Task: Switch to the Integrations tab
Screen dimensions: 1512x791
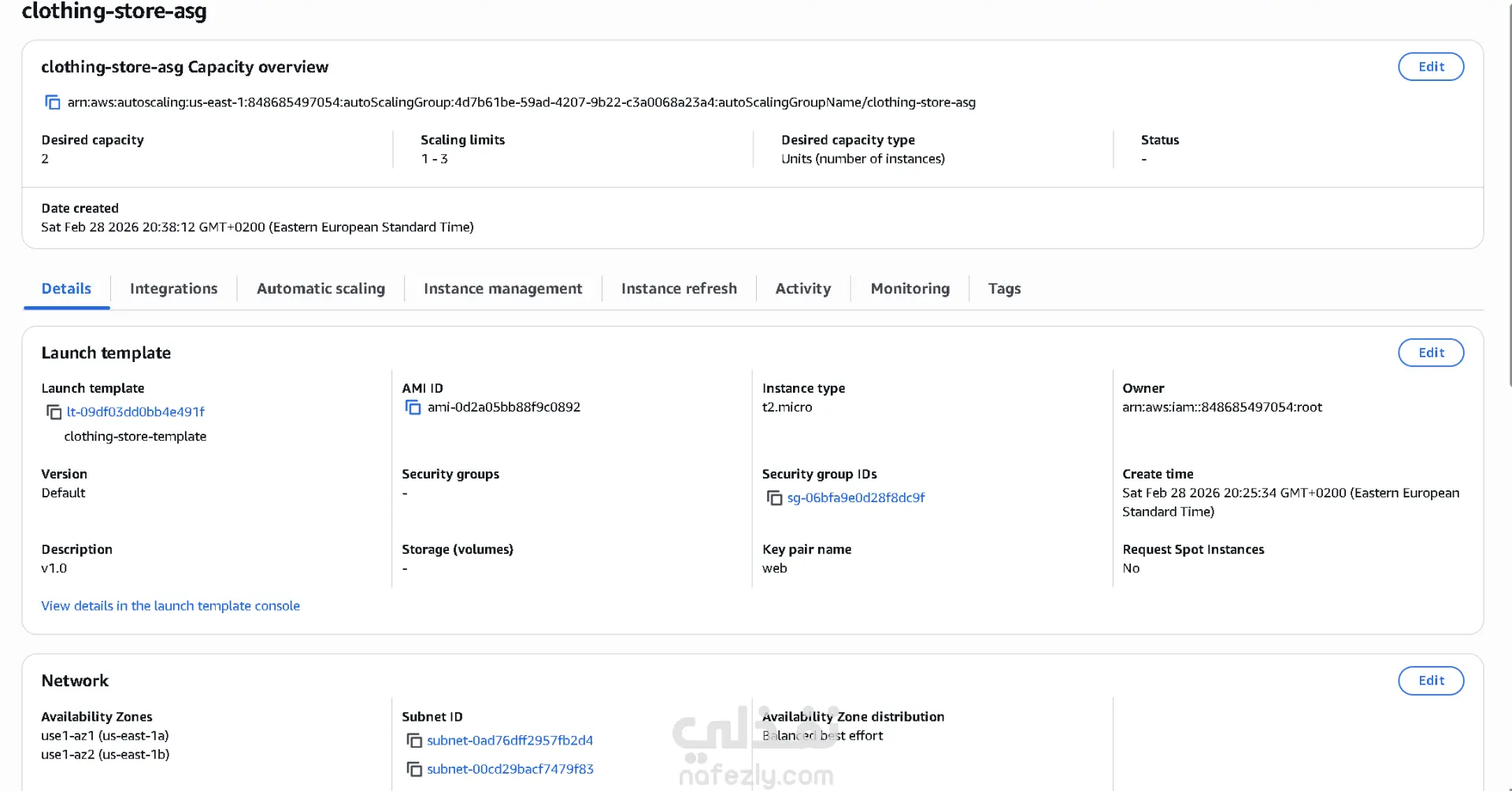Action: 173,289
